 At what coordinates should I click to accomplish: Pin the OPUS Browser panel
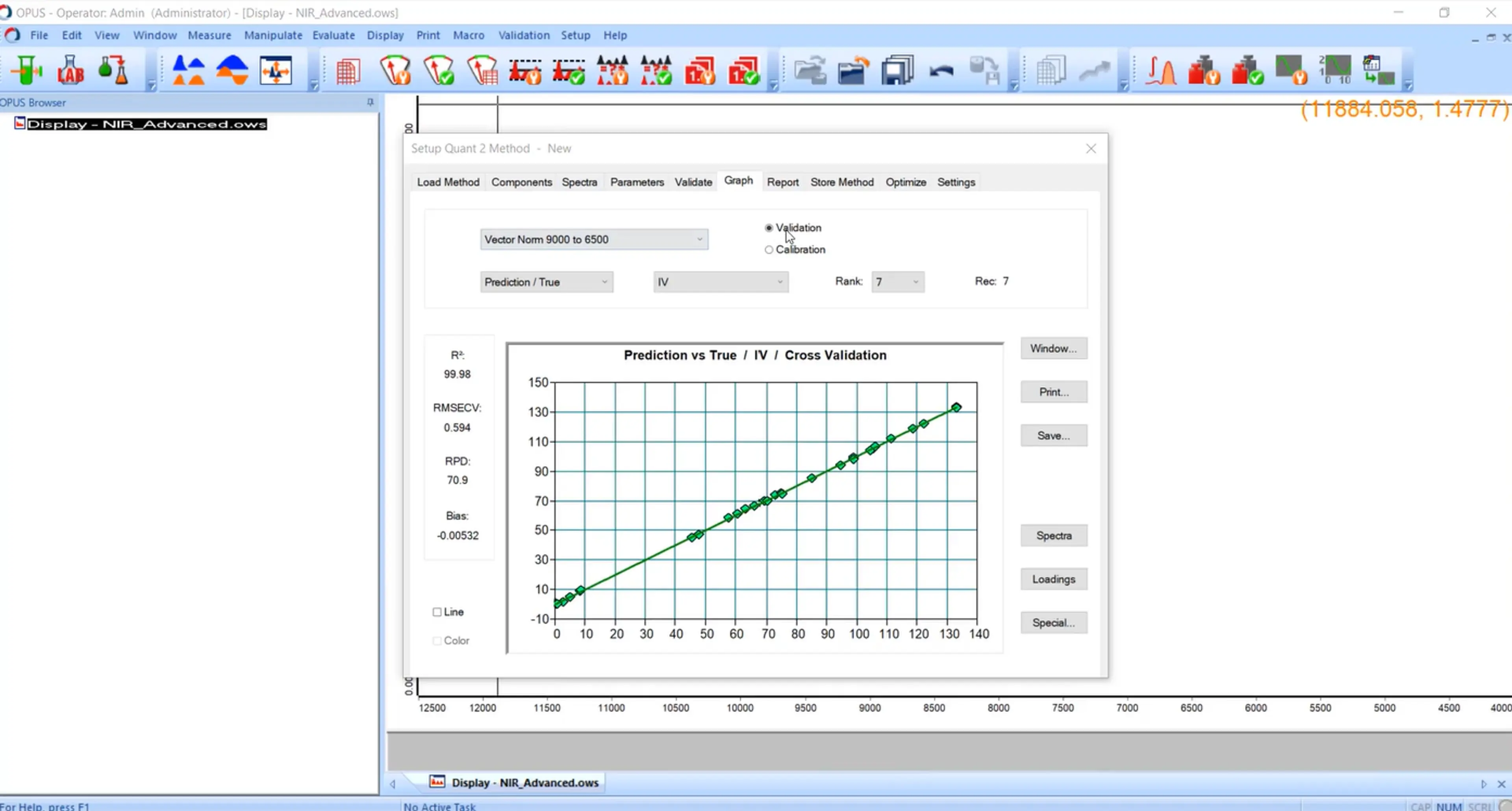tap(371, 102)
